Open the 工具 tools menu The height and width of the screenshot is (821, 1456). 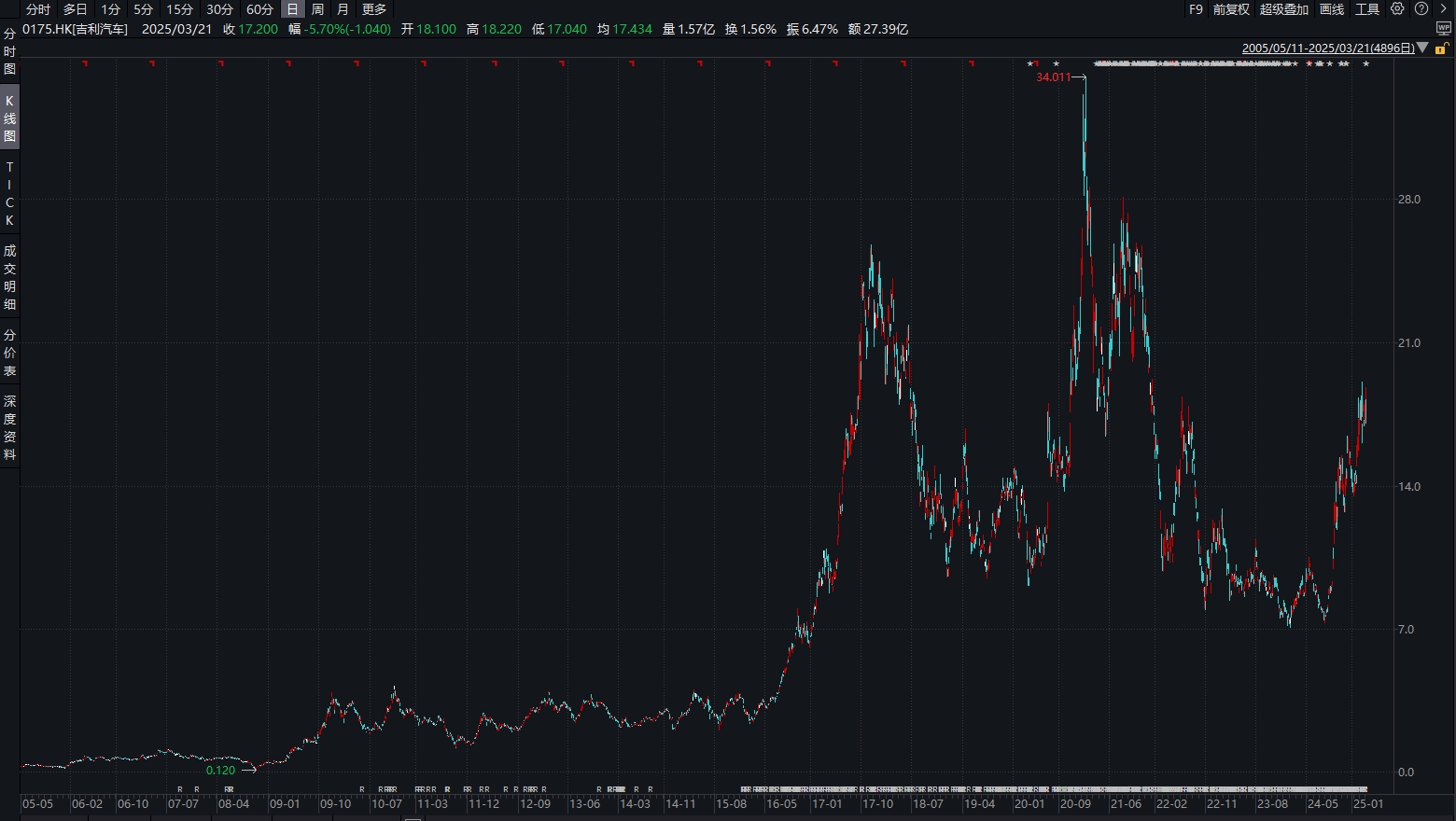tap(1367, 9)
